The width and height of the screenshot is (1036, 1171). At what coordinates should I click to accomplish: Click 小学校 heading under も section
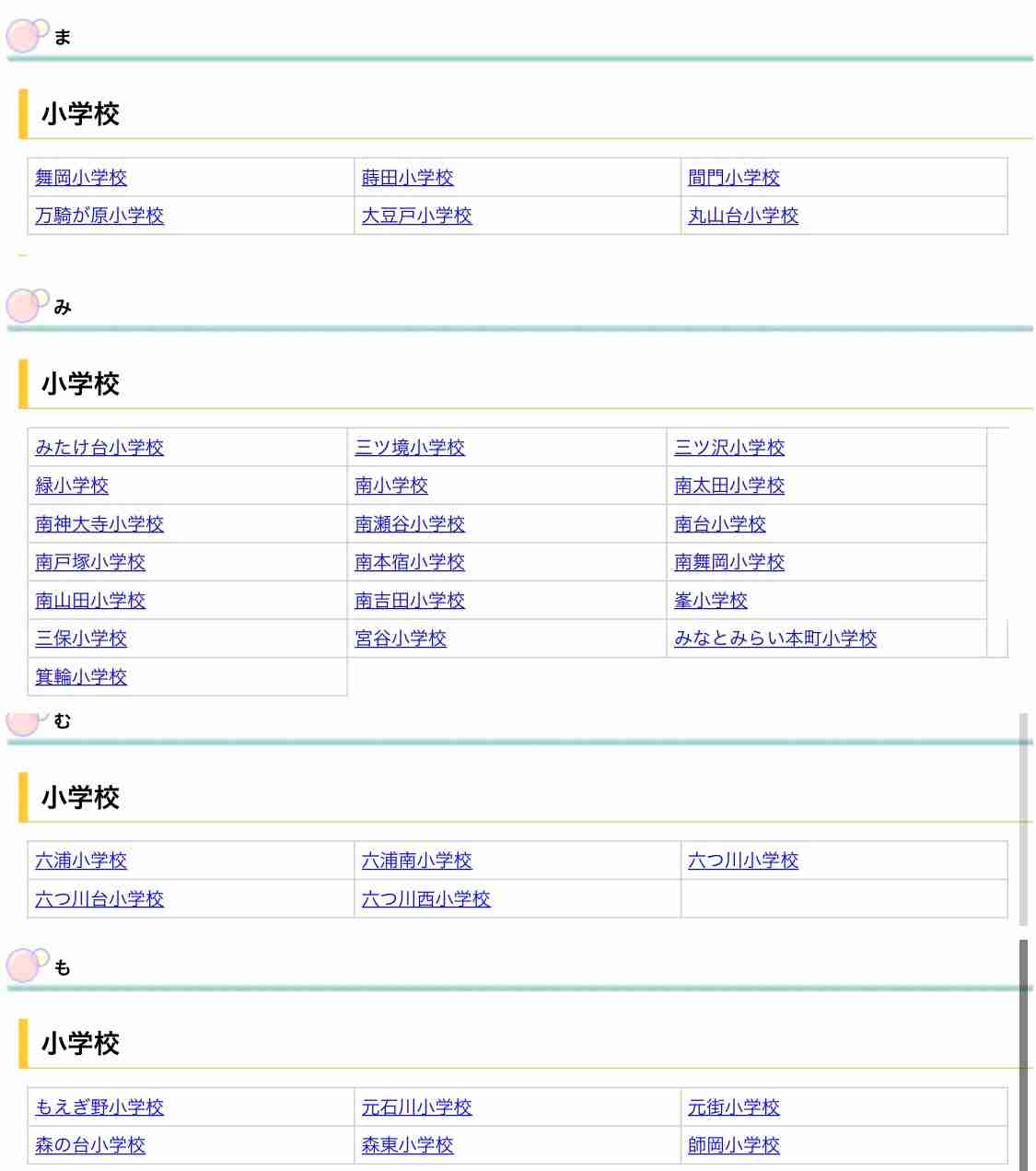point(80,1044)
